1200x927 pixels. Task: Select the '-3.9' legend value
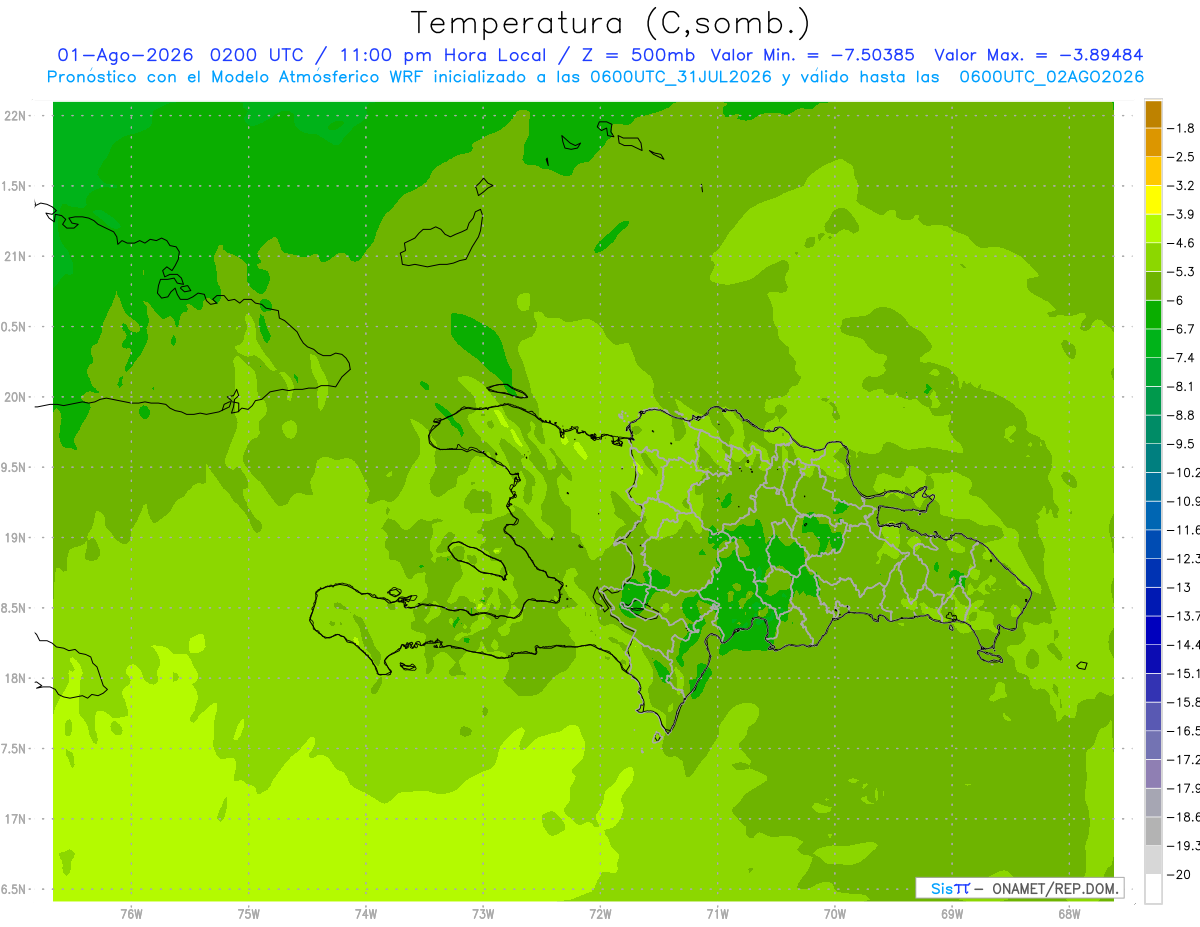coord(1182,215)
